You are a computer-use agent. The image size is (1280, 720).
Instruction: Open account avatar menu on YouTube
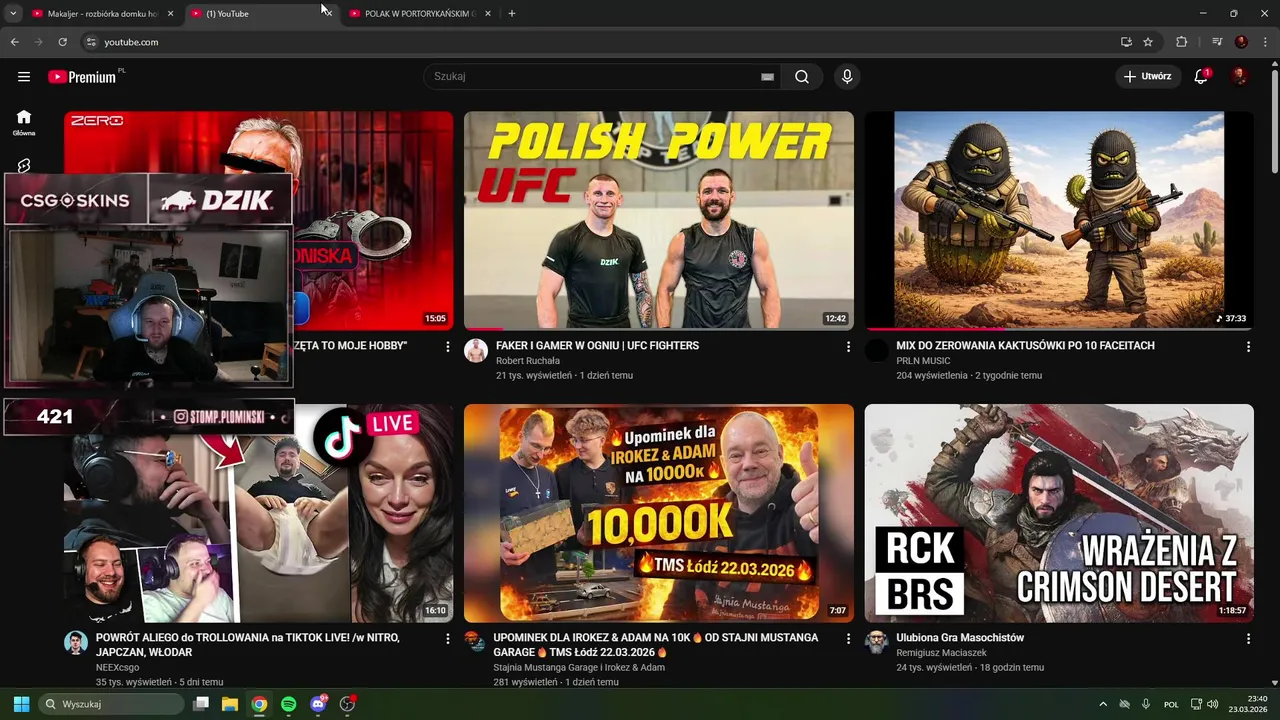(x=1239, y=76)
